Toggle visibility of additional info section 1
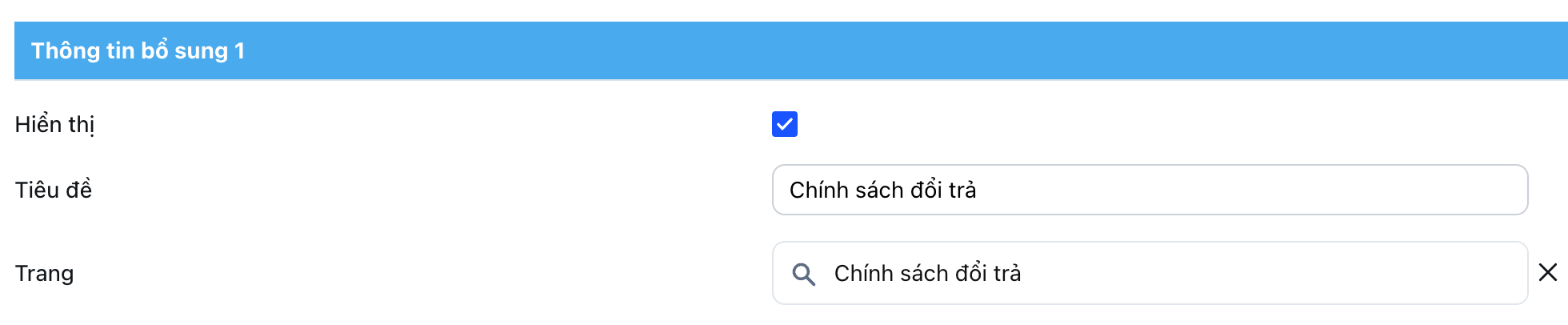1568x325 pixels. pos(784,124)
